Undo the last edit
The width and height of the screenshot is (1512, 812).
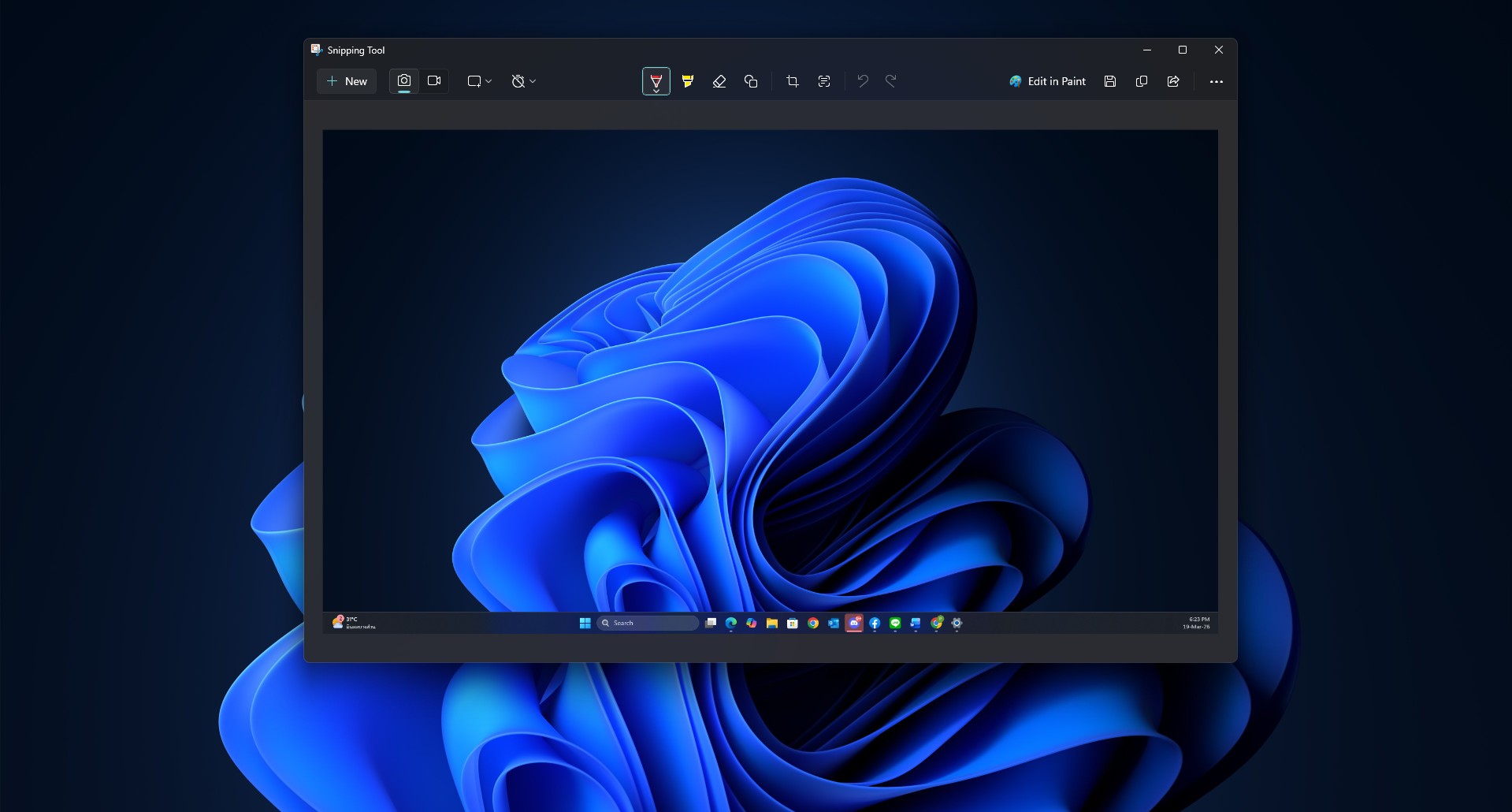click(863, 81)
